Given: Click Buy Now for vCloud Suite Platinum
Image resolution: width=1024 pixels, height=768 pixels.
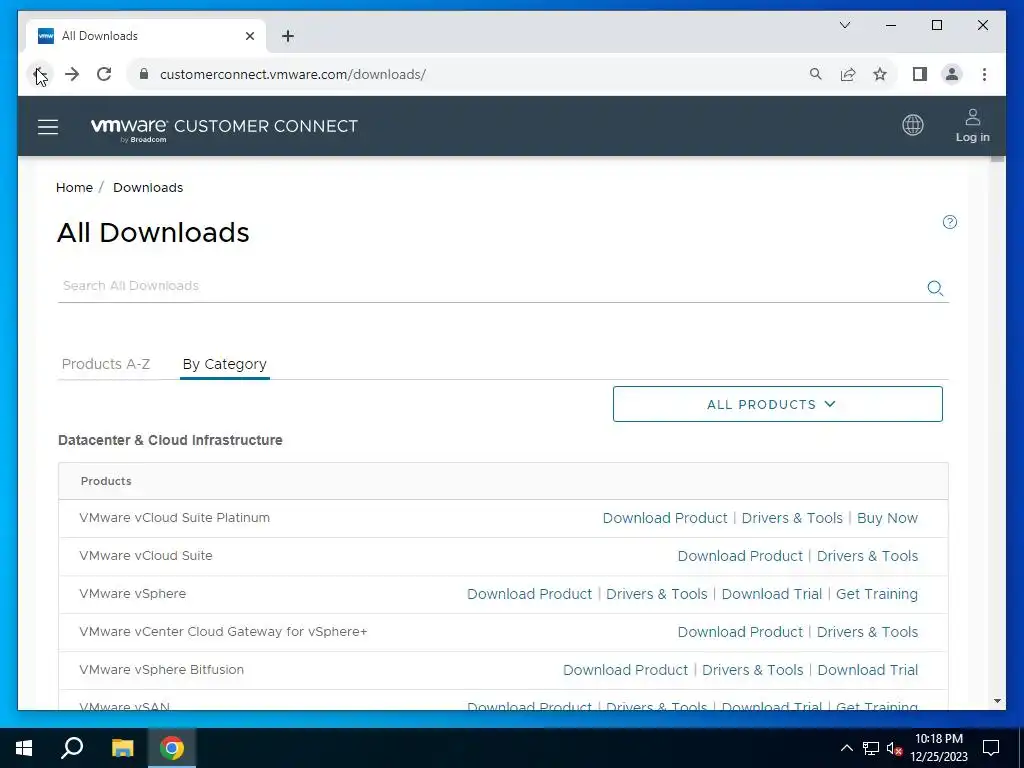Looking at the screenshot, I should click(x=887, y=518).
